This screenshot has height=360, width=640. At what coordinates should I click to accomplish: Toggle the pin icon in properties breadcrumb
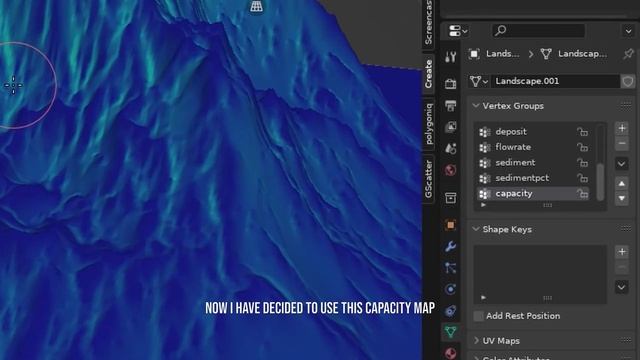[x=629, y=54]
